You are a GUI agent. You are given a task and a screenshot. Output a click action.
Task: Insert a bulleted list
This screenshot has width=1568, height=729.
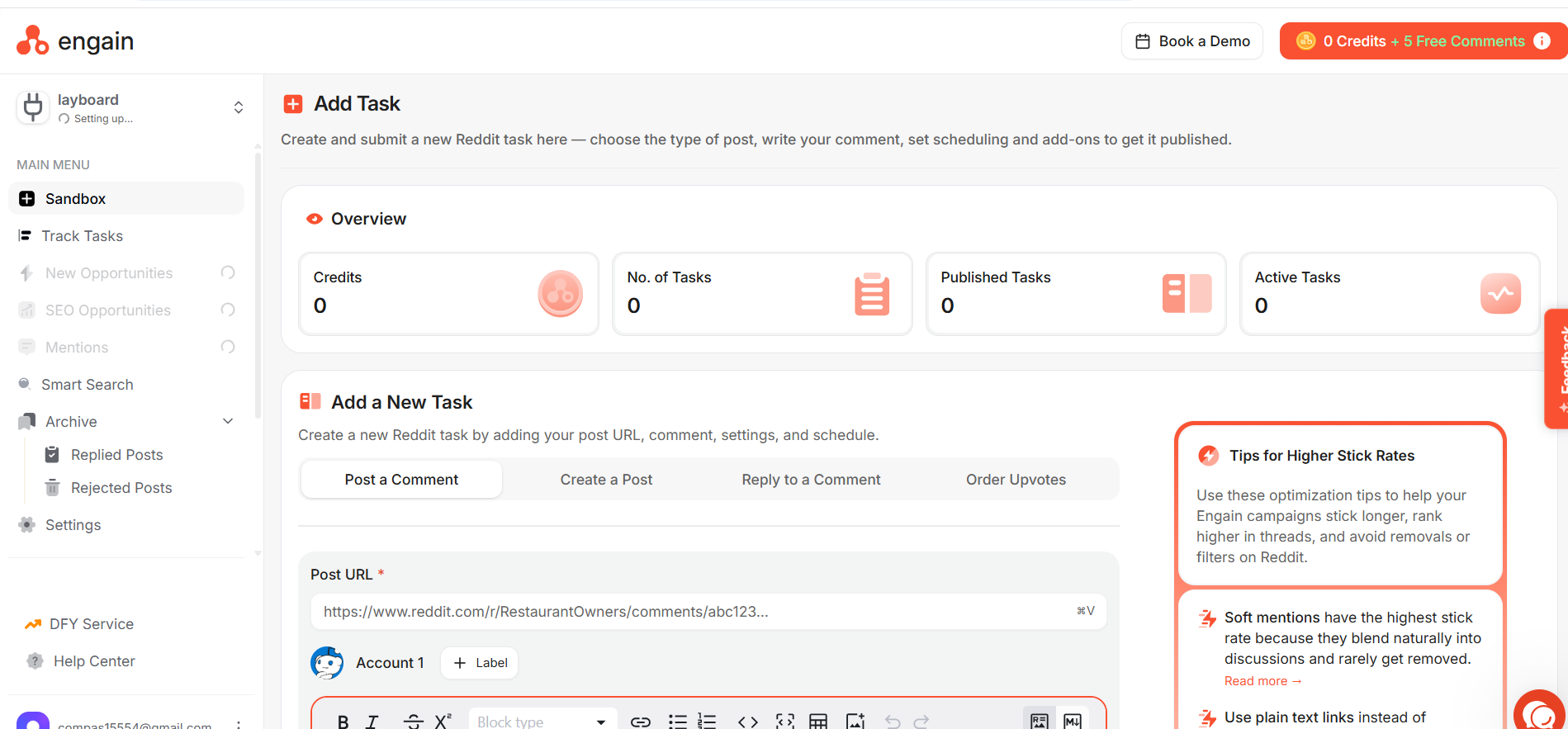coord(678,722)
